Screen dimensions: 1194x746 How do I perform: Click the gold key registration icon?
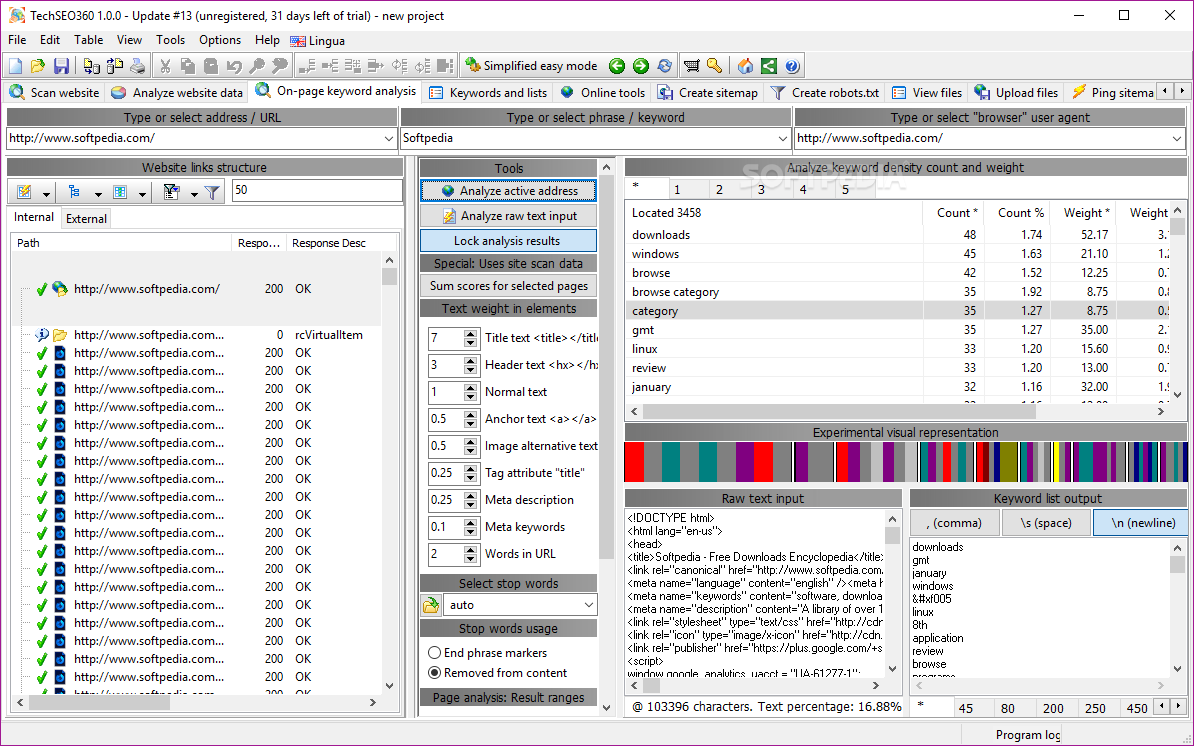pyautogui.click(x=714, y=66)
